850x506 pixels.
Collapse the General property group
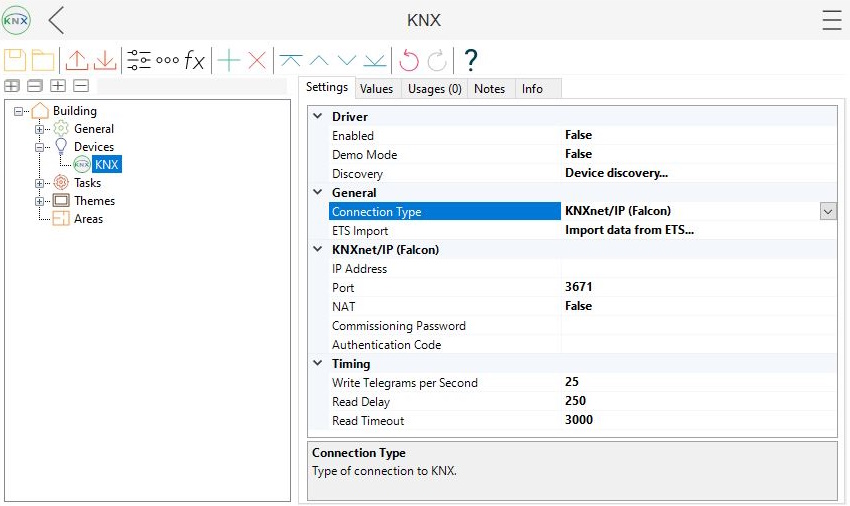[x=318, y=192]
